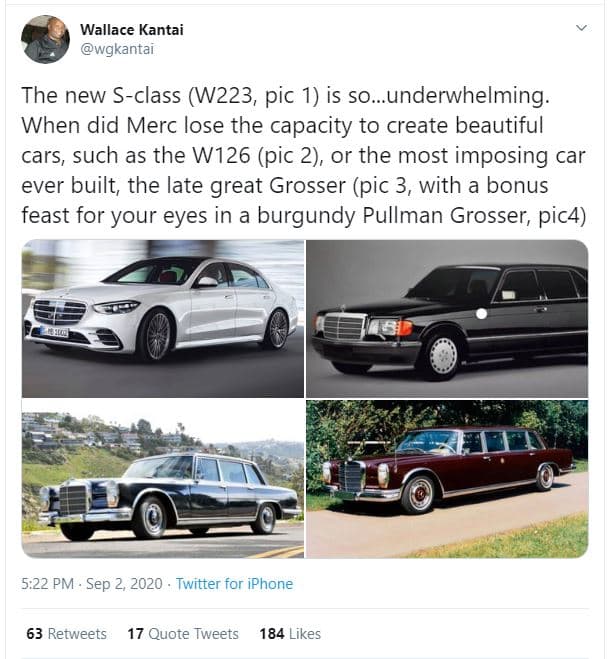Viewport: 609px width, 659px height.
Task: Click the 63 retweet count number
Action: tap(35, 634)
